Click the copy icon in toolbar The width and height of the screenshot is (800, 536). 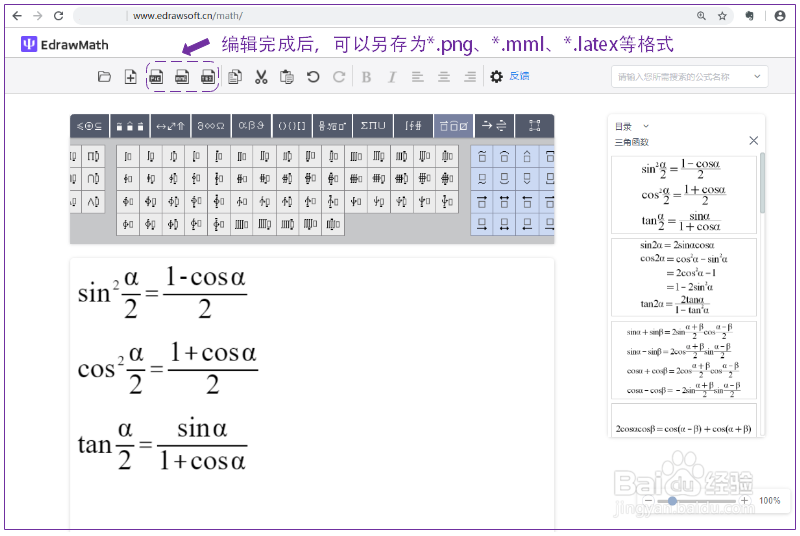[x=235, y=77]
